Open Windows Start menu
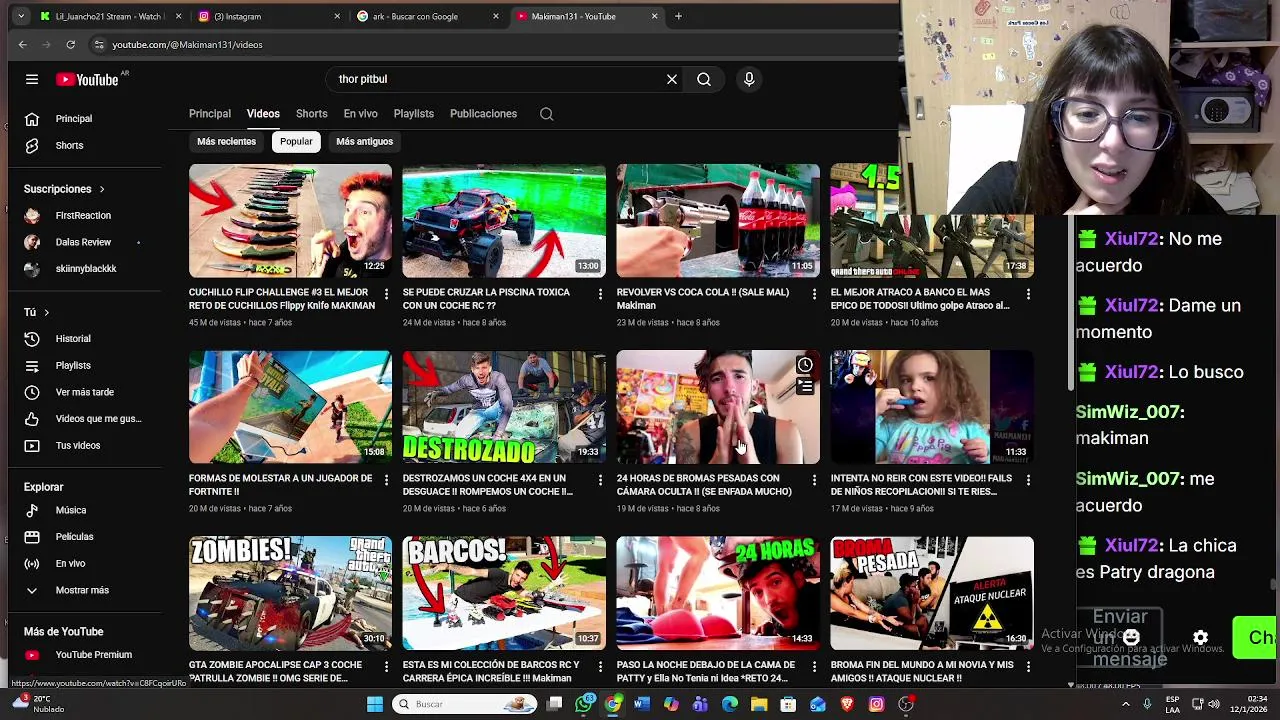Screen dimensions: 1280x720 375,704
